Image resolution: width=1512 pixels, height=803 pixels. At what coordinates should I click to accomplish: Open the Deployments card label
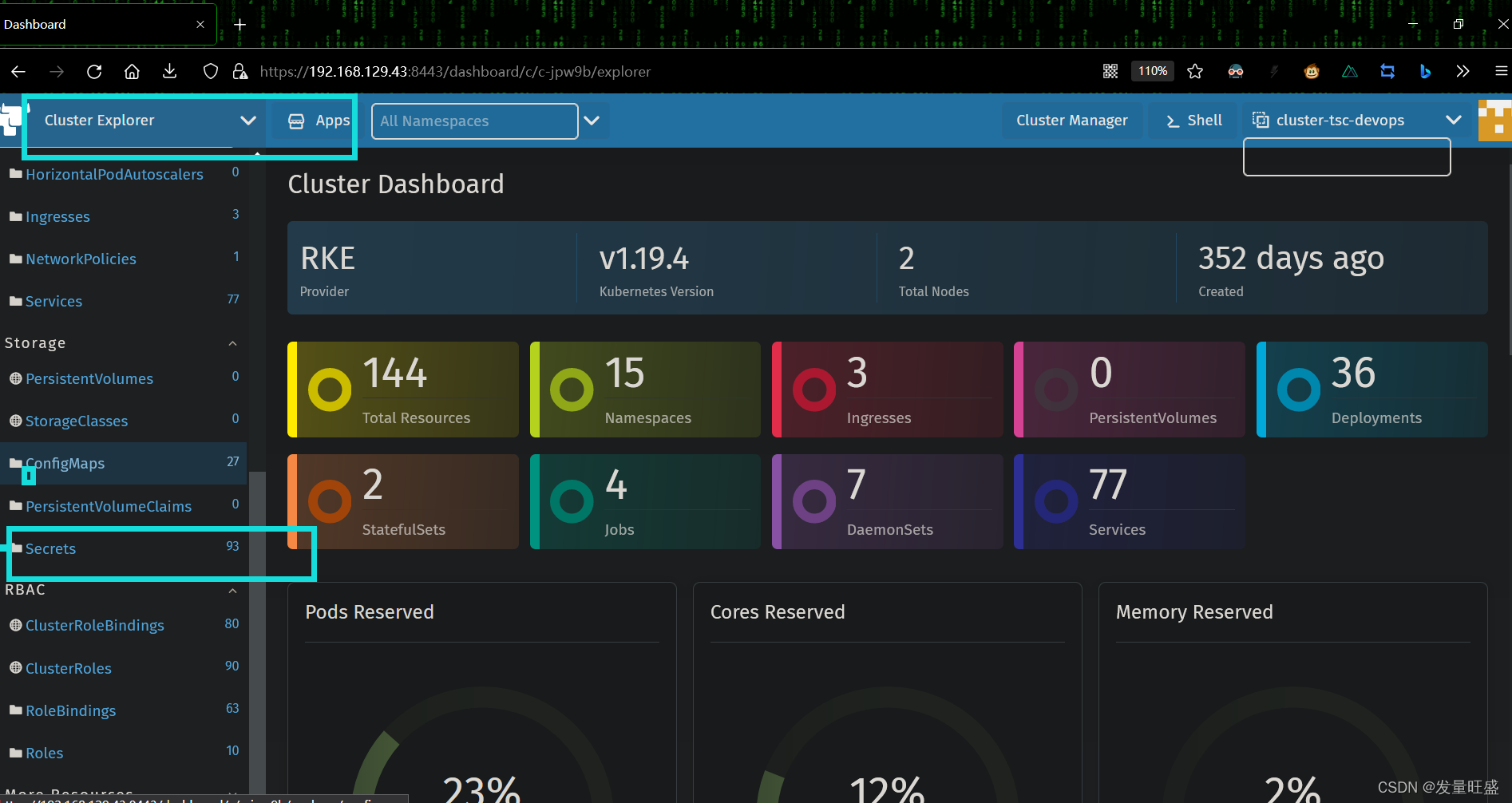(x=1376, y=417)
